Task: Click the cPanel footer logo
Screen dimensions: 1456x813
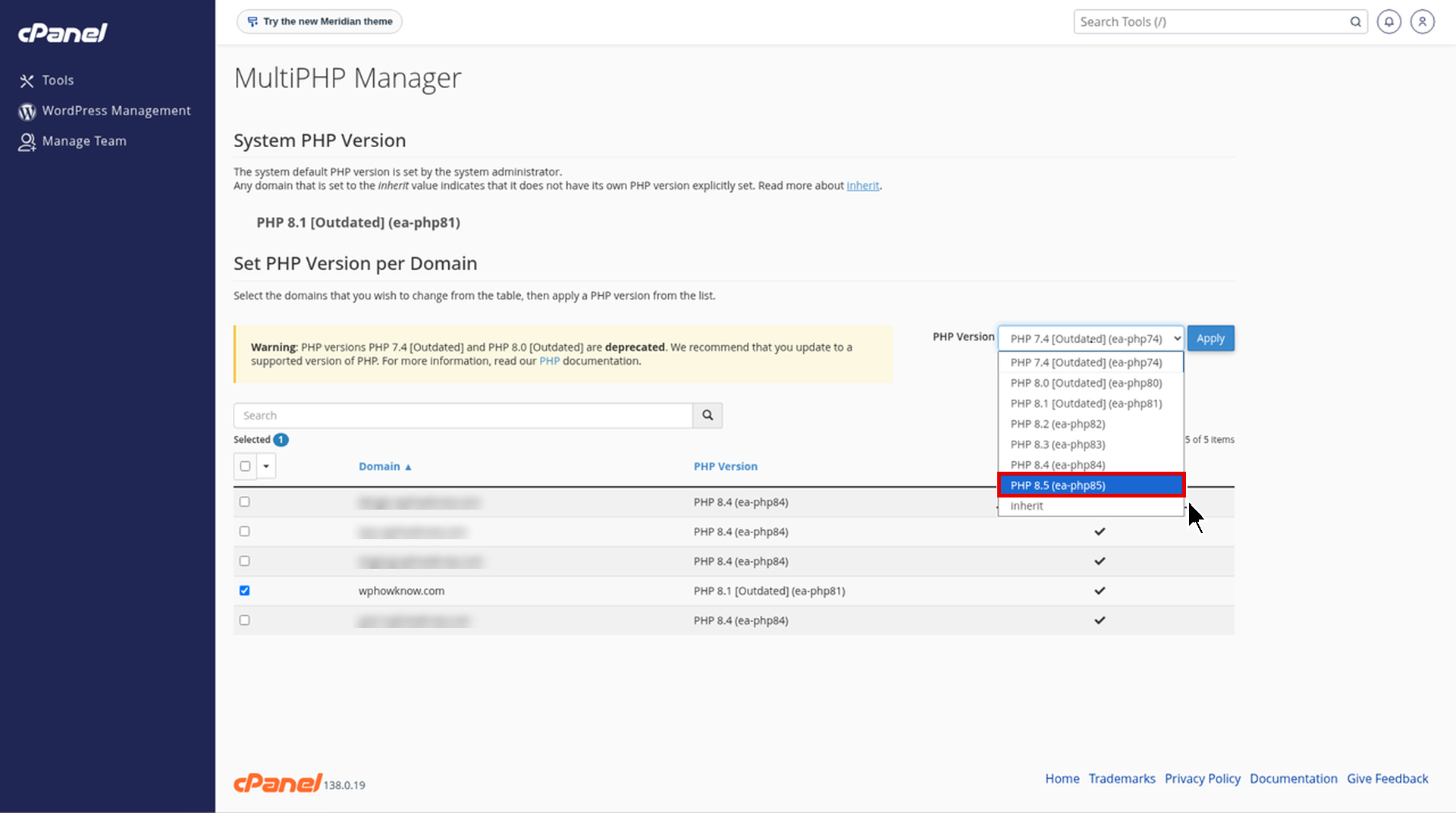Action: pyautogui.click(x=278, y=783)
